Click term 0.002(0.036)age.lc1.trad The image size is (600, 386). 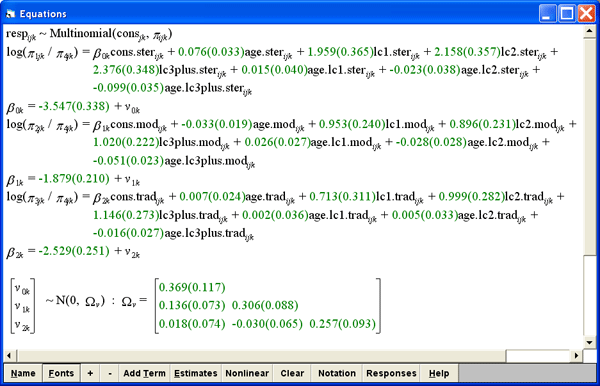(x=310, y=215)
